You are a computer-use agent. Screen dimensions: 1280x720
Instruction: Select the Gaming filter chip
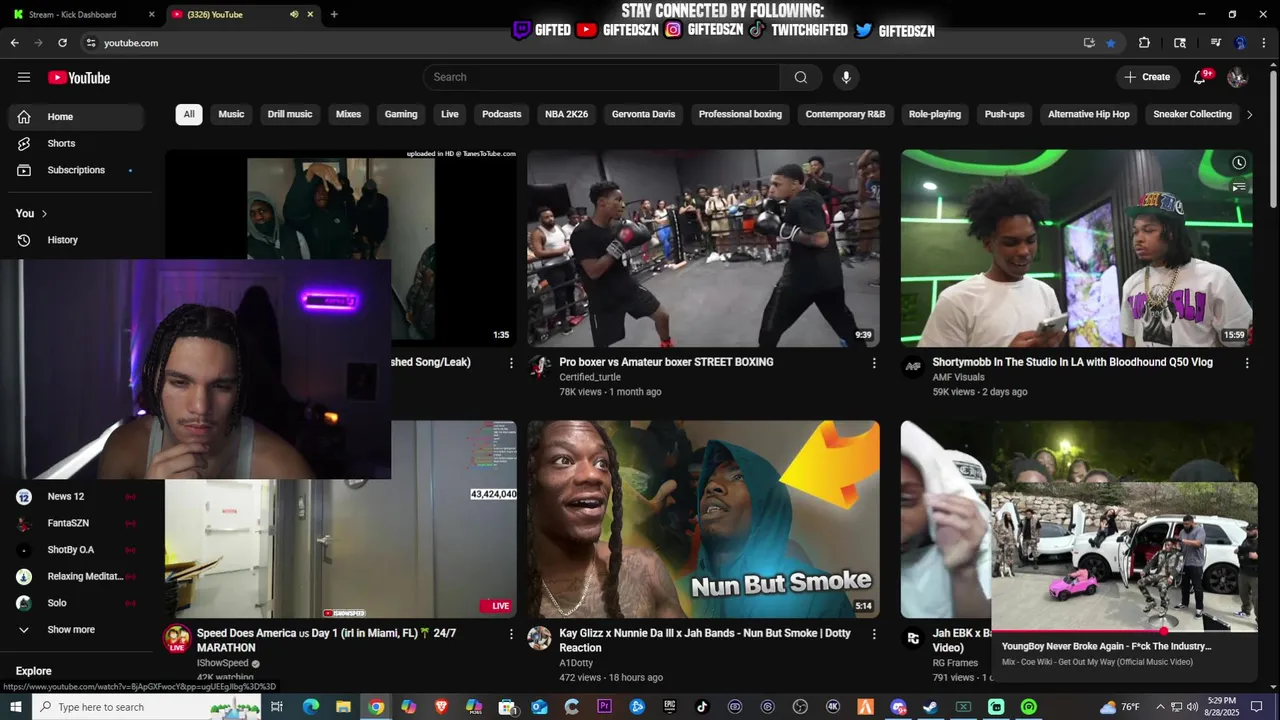[401, 114]
